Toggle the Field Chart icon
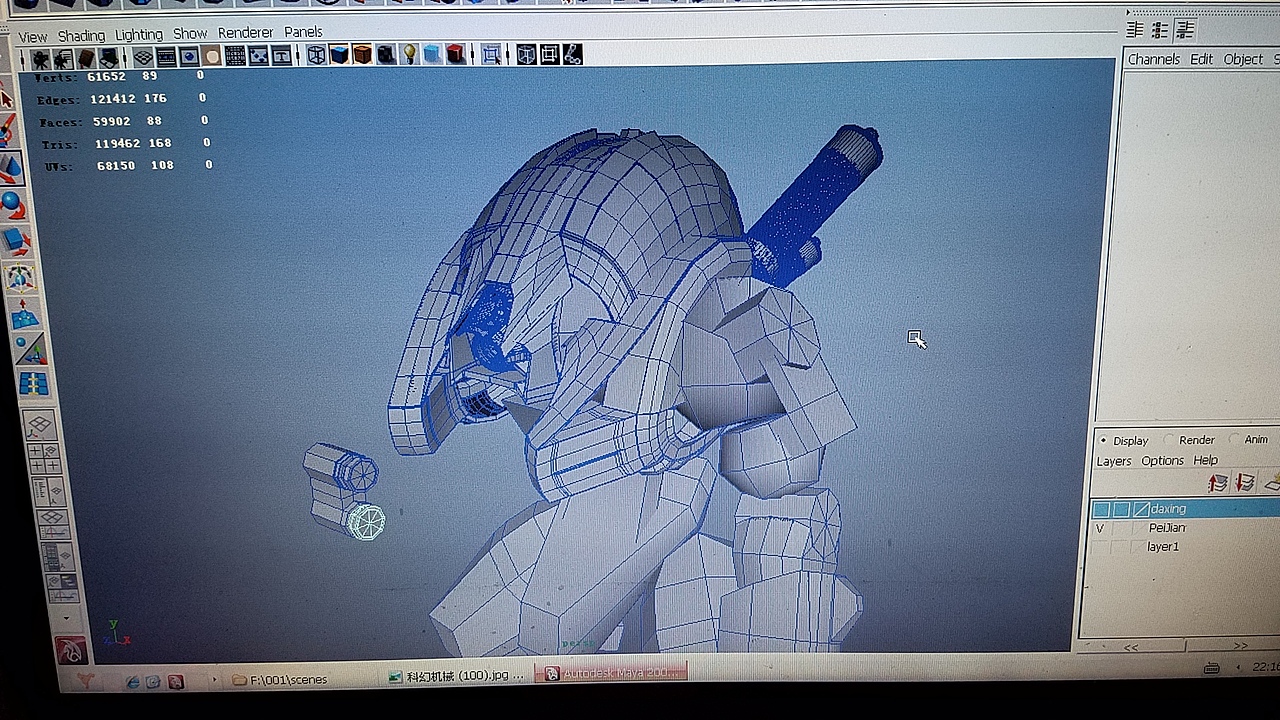The height and width of the screenshot is (720, 1280). (235, 56)
